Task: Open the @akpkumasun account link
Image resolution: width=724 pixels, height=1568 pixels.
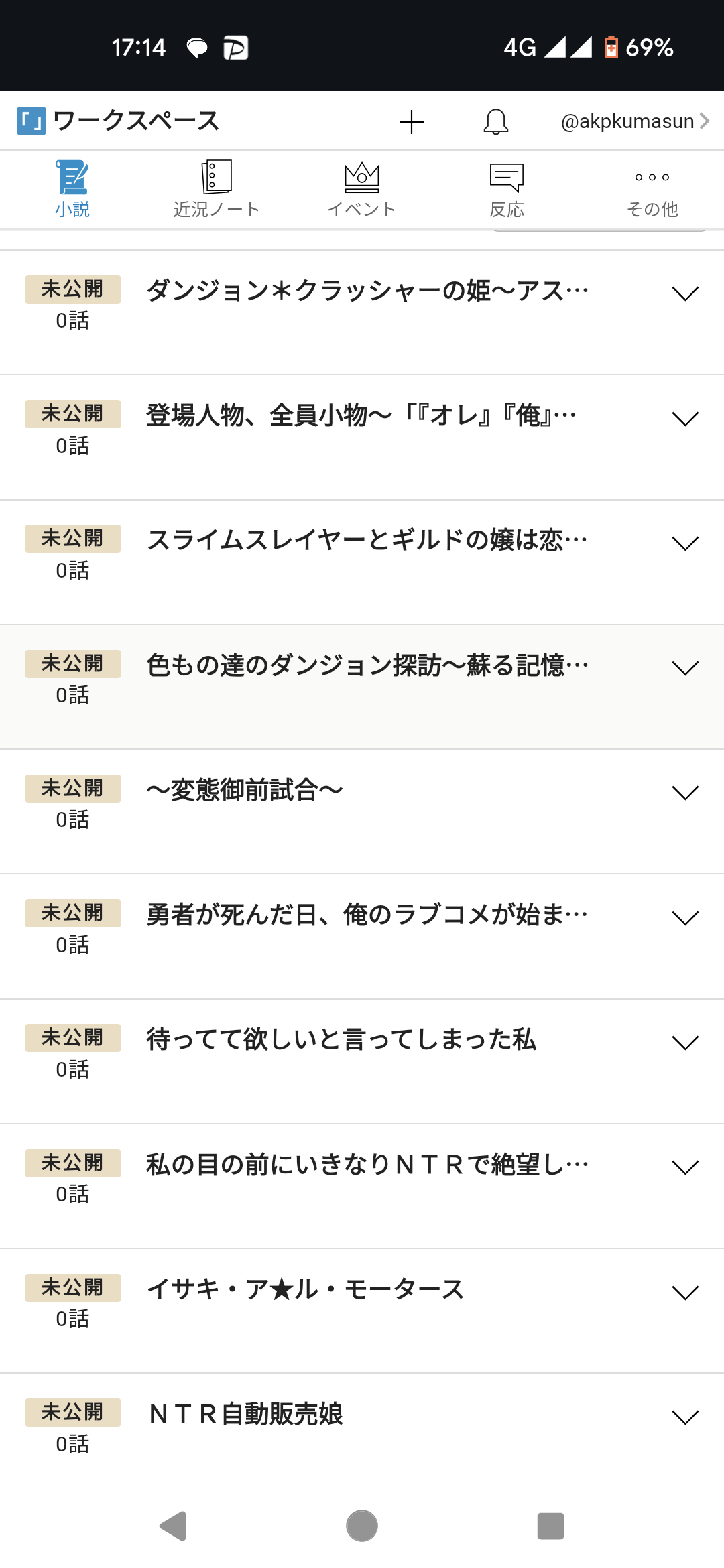Action: click(634, 121)
